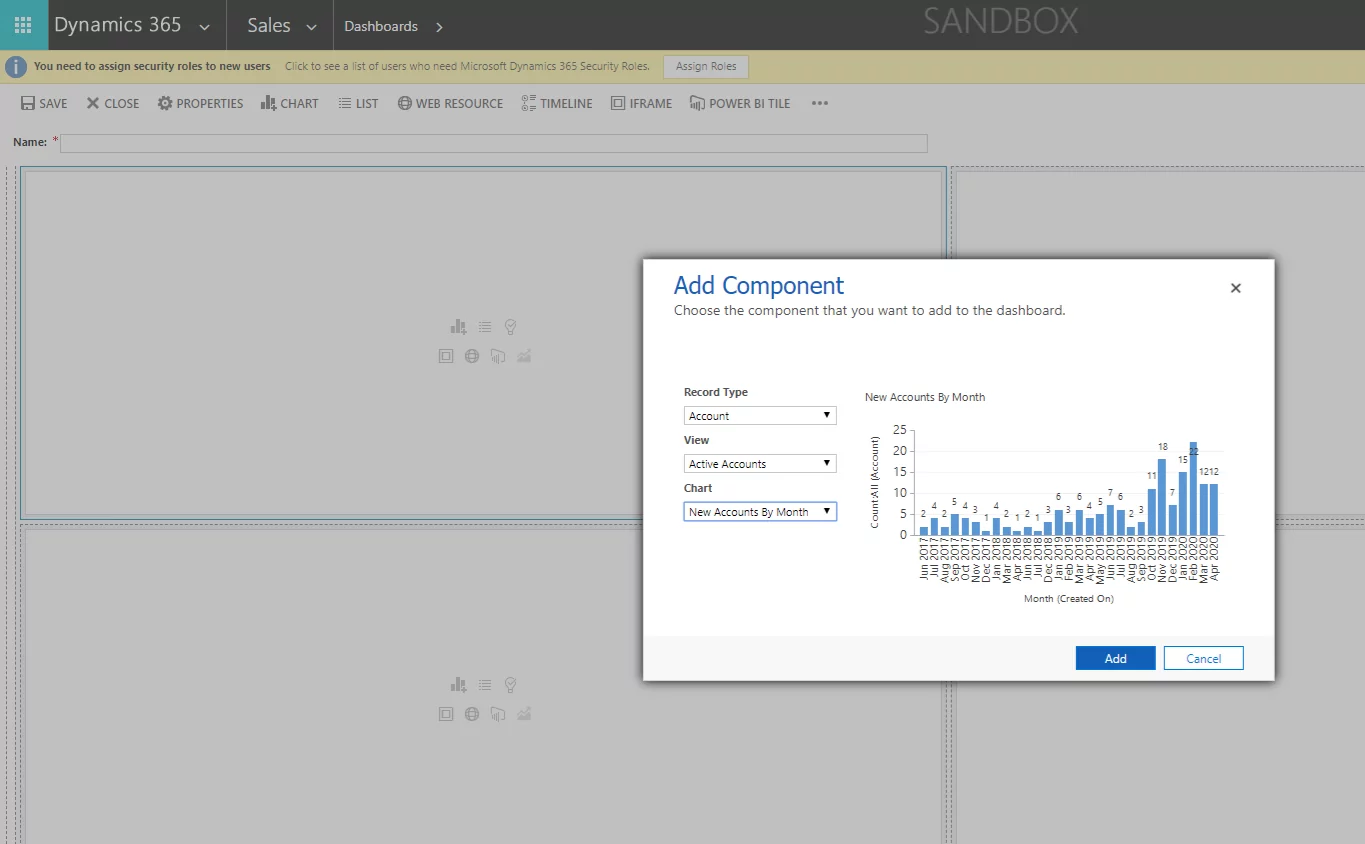1365x844 pixels.
Task: Click web resource globe icon in second section
Action: tap(472, 714)
